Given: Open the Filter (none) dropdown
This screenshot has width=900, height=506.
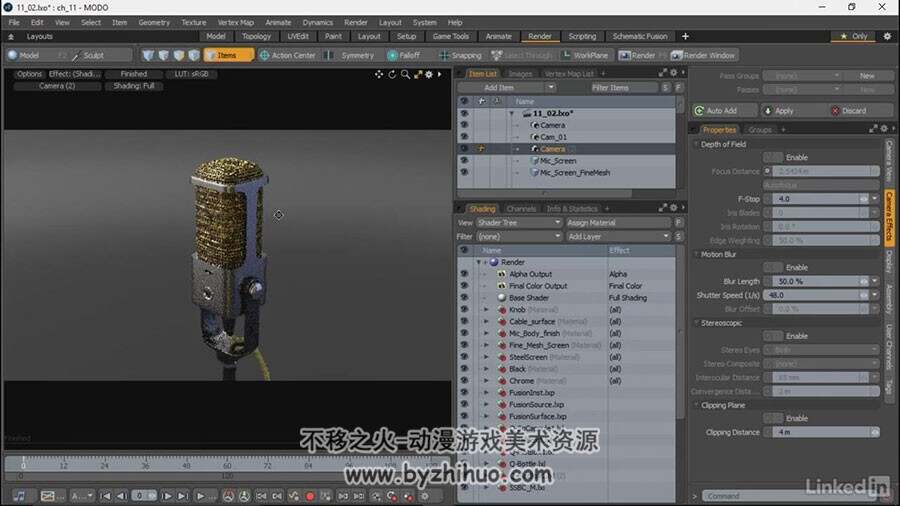Looking at the screenshot, I should tap(519, 236).
